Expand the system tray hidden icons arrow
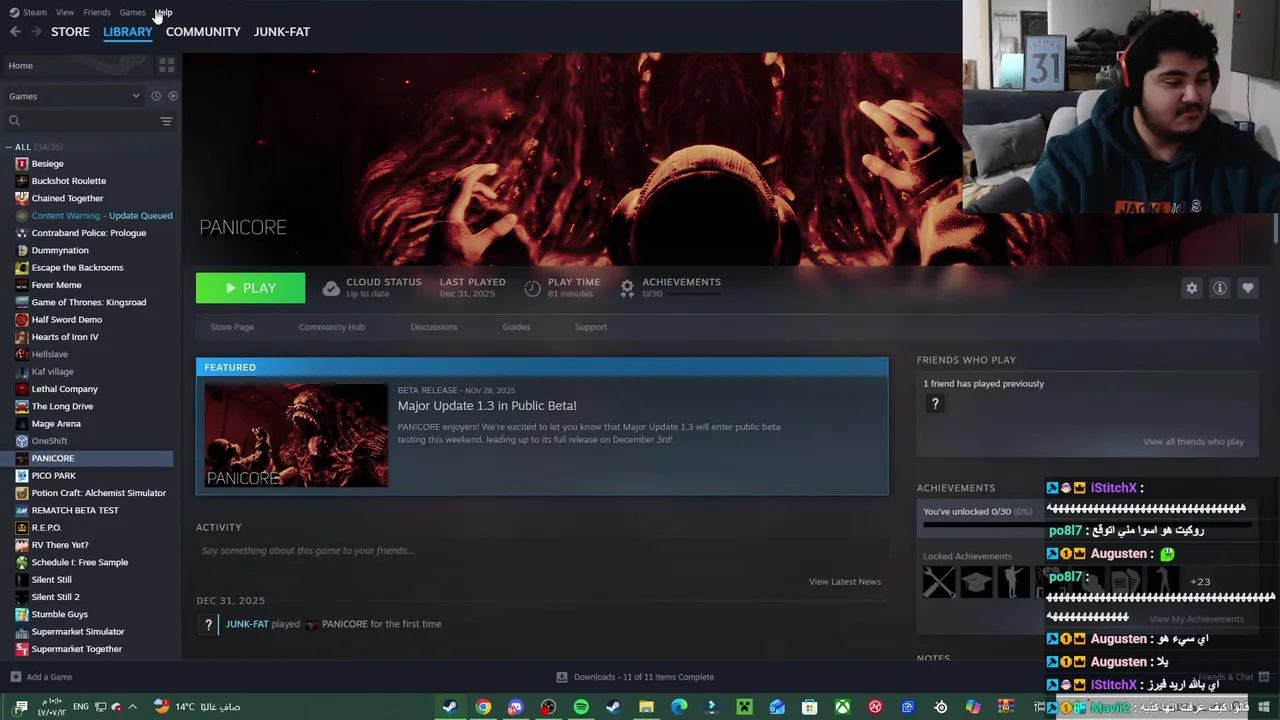This screenshot has height=720, width=1280. tap(132, 707)
